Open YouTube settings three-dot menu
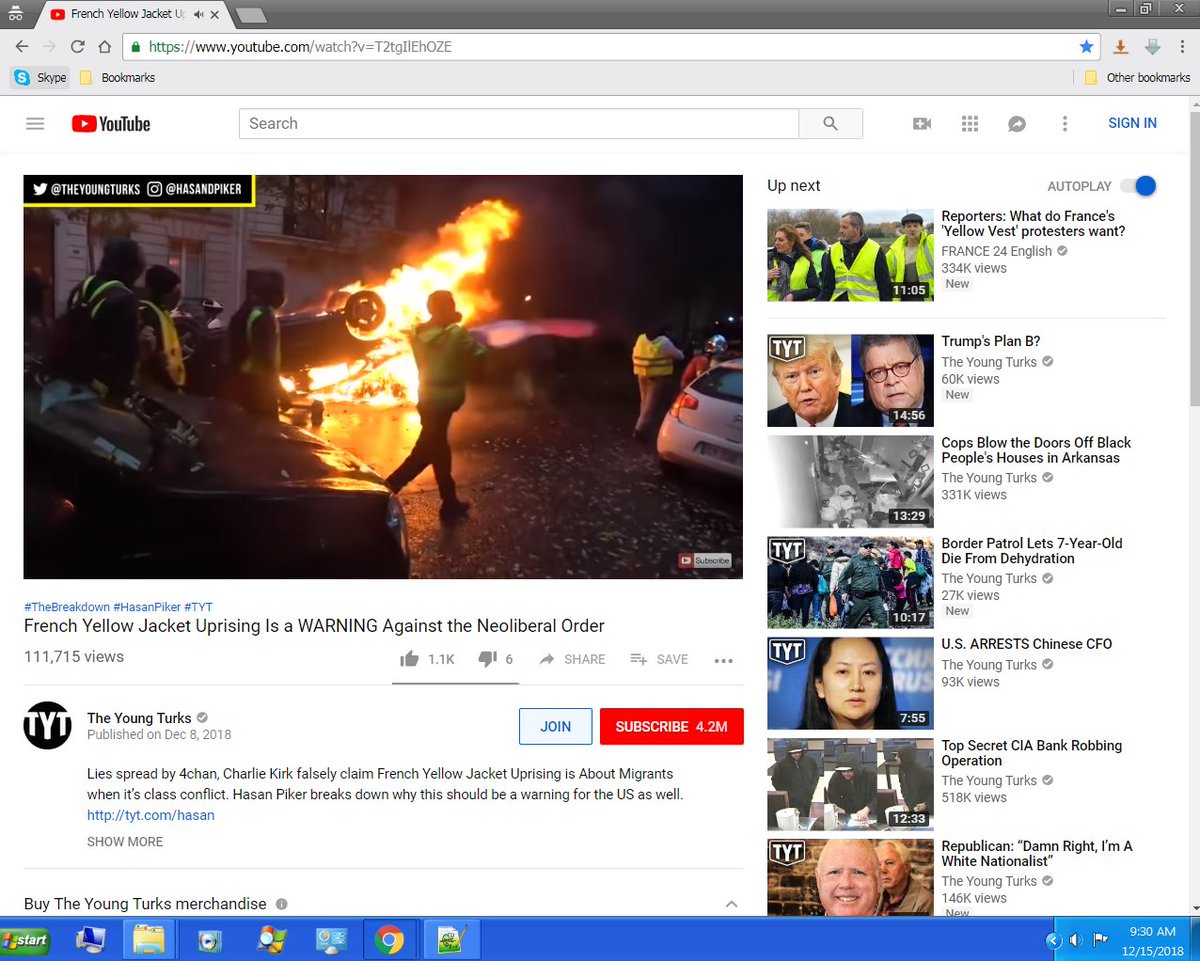The image size is (1200, 961). (1065, 124)
